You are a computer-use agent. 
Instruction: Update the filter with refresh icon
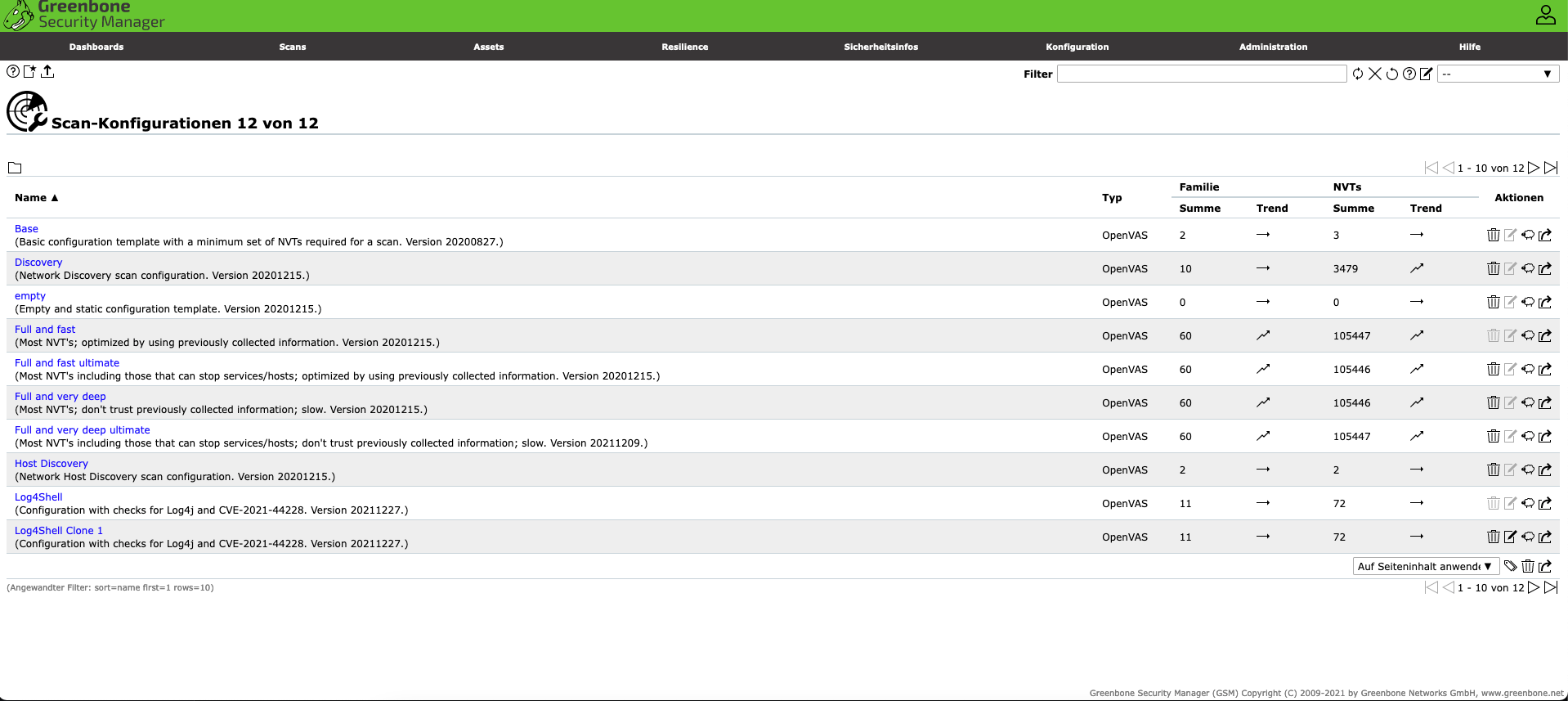pos(1358,74)
